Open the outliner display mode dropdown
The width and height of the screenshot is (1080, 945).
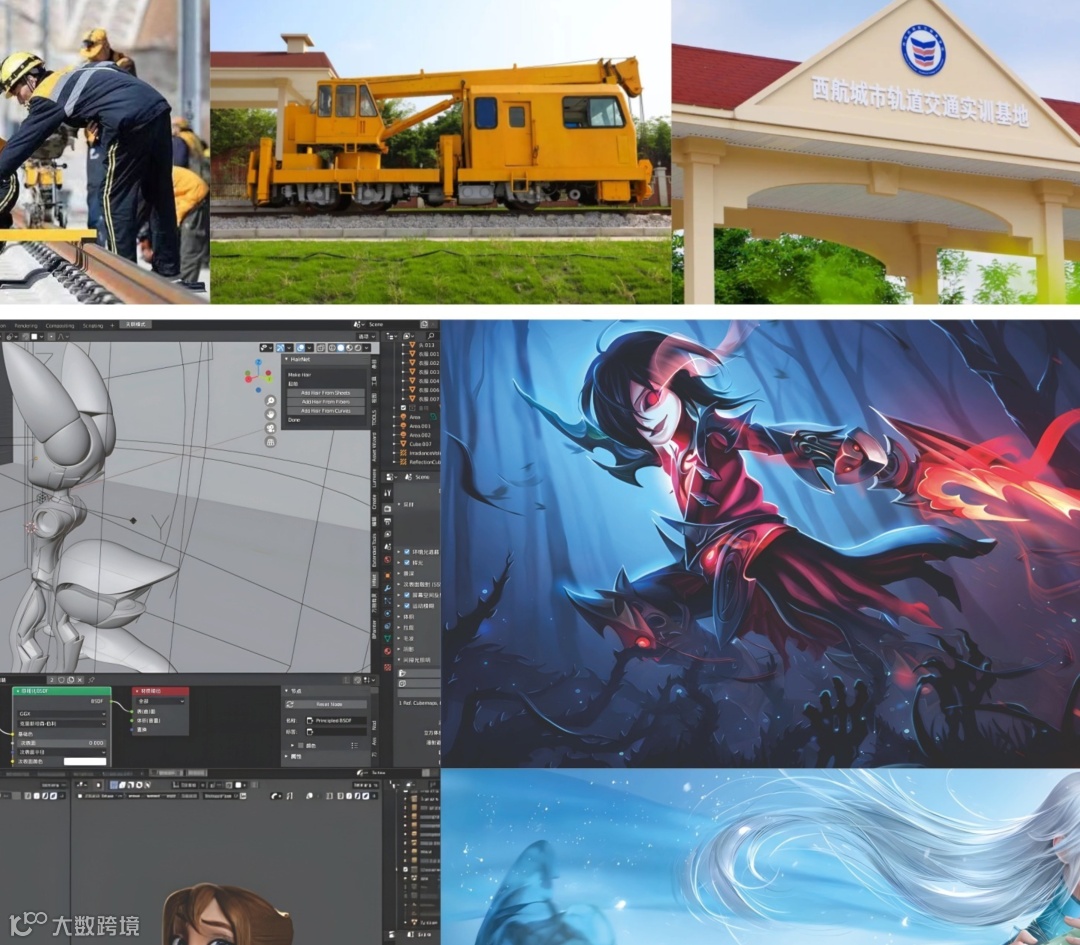pyautogui.click(x=391, y=335)
